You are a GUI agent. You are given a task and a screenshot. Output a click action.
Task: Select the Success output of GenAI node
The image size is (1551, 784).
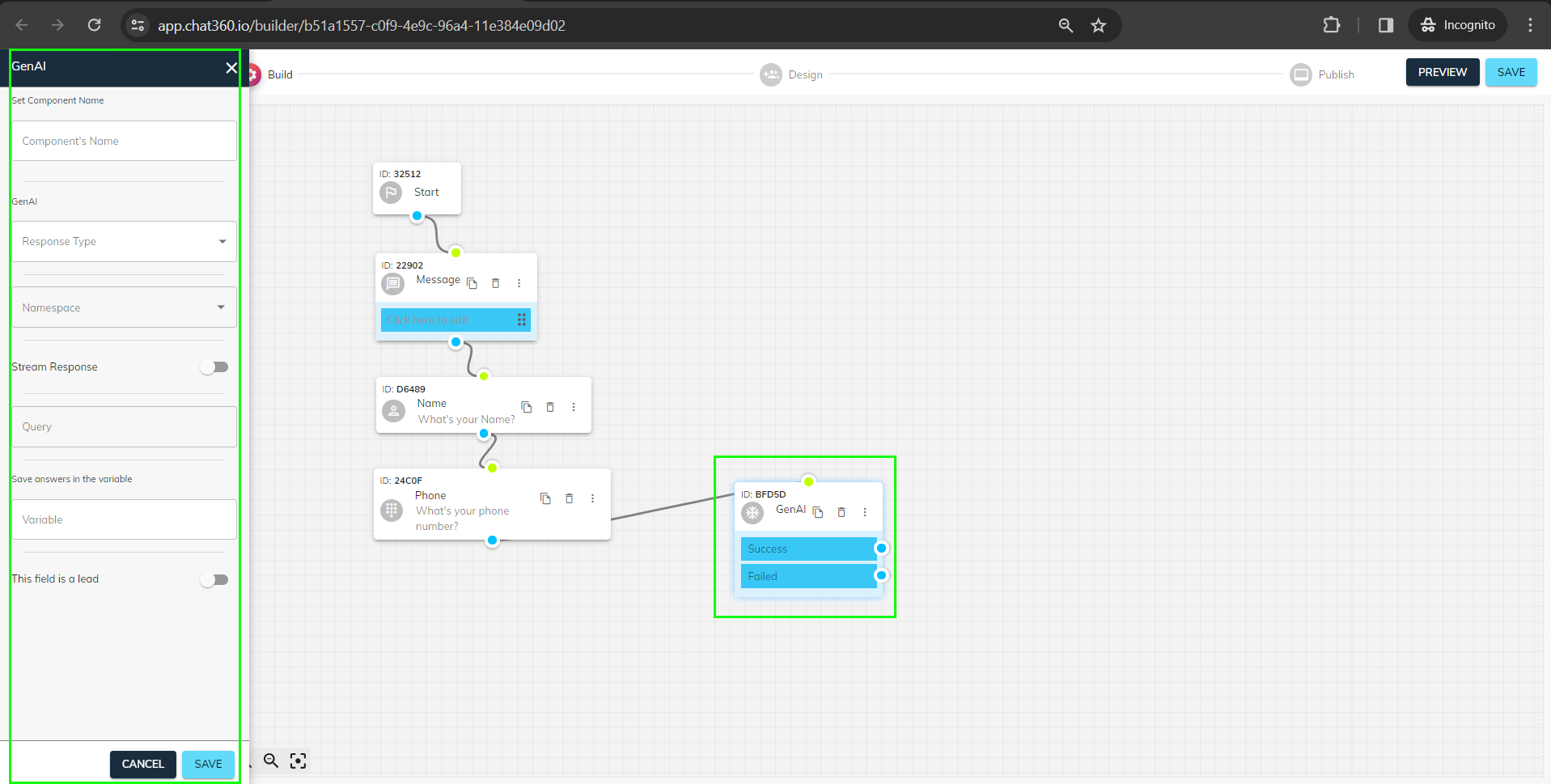[x=808, y=549]
